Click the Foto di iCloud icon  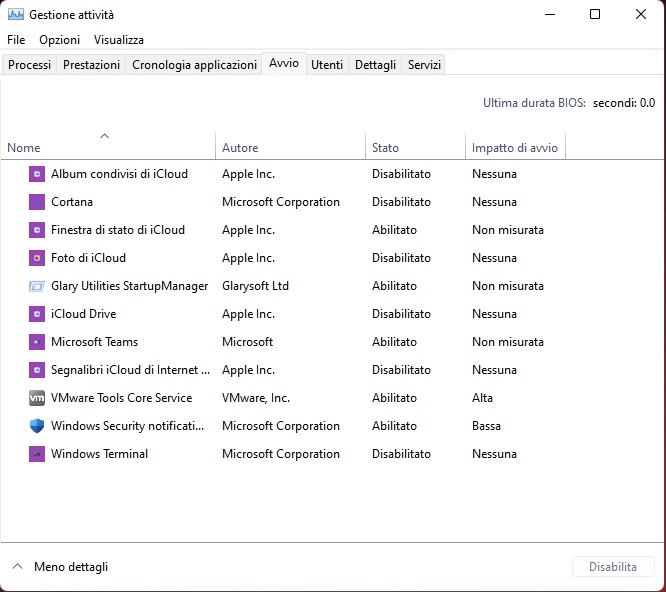(x=37, y=258)
